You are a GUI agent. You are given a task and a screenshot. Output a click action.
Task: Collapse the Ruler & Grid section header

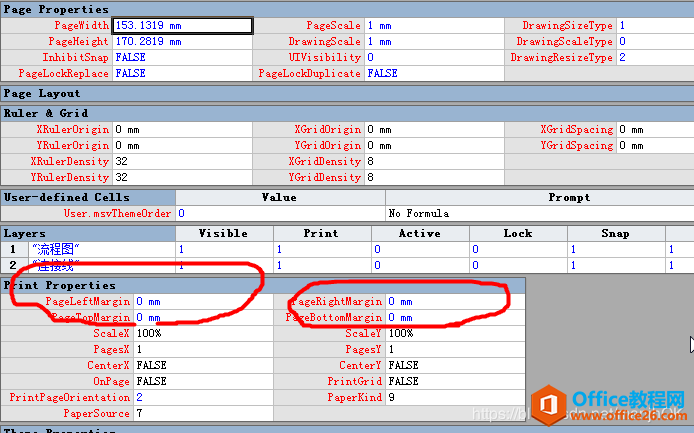coord(49,113)
